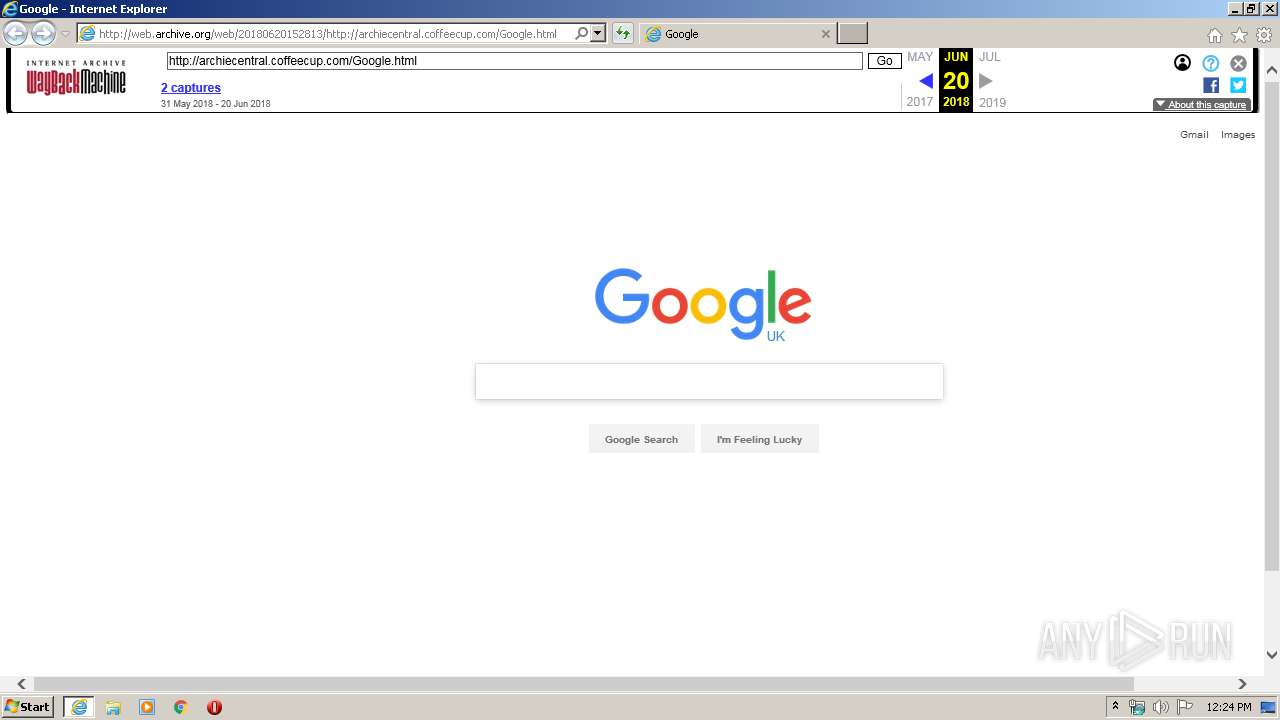Open the red Opera taskbar icon

coord(214,707)
